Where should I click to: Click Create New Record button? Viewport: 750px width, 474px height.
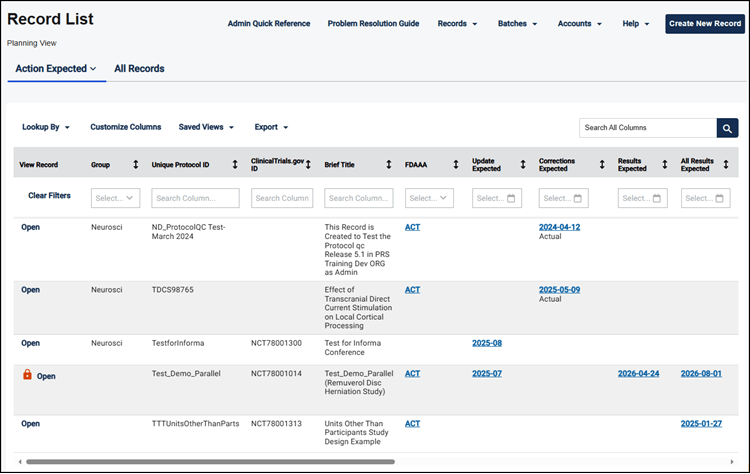(705, 23)
